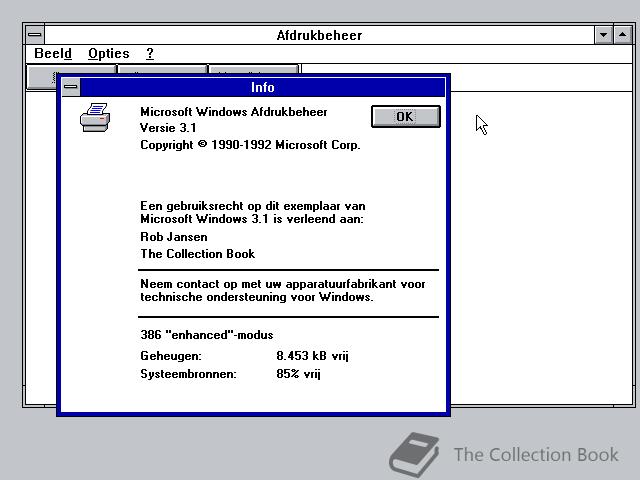The height and width of the screenshot is (480, 640).
Task: Click 'The Collection Book' licensee text
Action: [x=198, y=253]
